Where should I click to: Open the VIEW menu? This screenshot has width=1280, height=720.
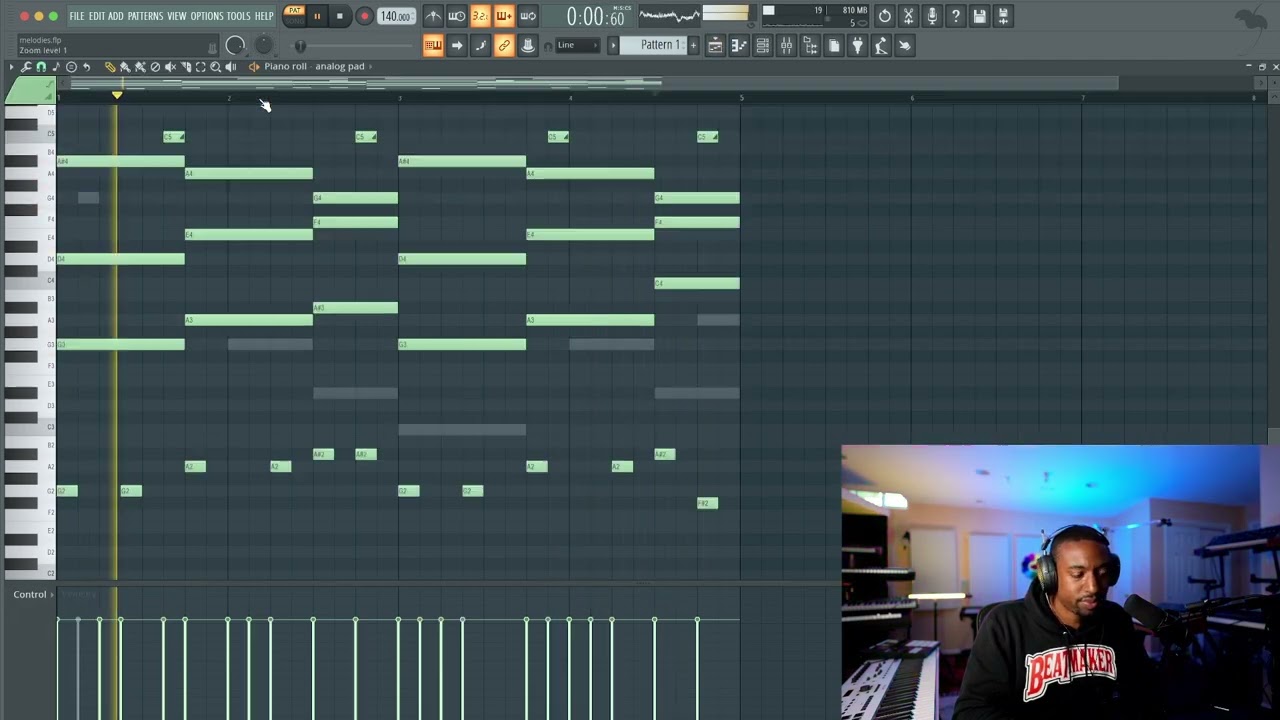(x=177, y=16)
